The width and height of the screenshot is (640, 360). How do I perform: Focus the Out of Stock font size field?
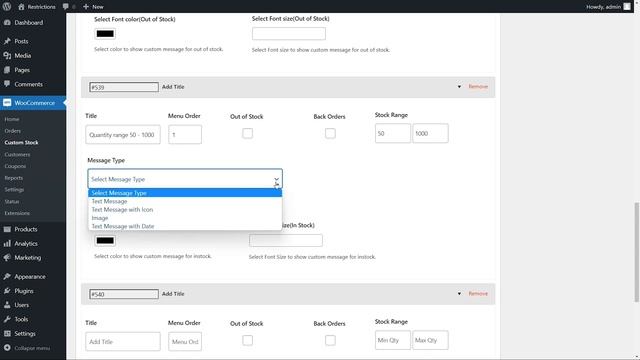[x=289, y=33]
